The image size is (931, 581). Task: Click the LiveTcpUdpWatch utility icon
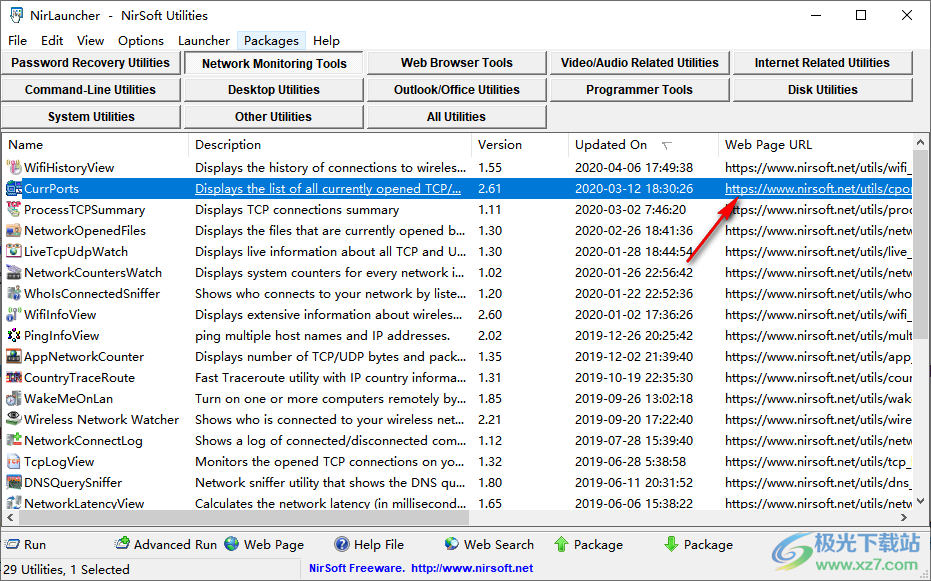coord(13,252)
